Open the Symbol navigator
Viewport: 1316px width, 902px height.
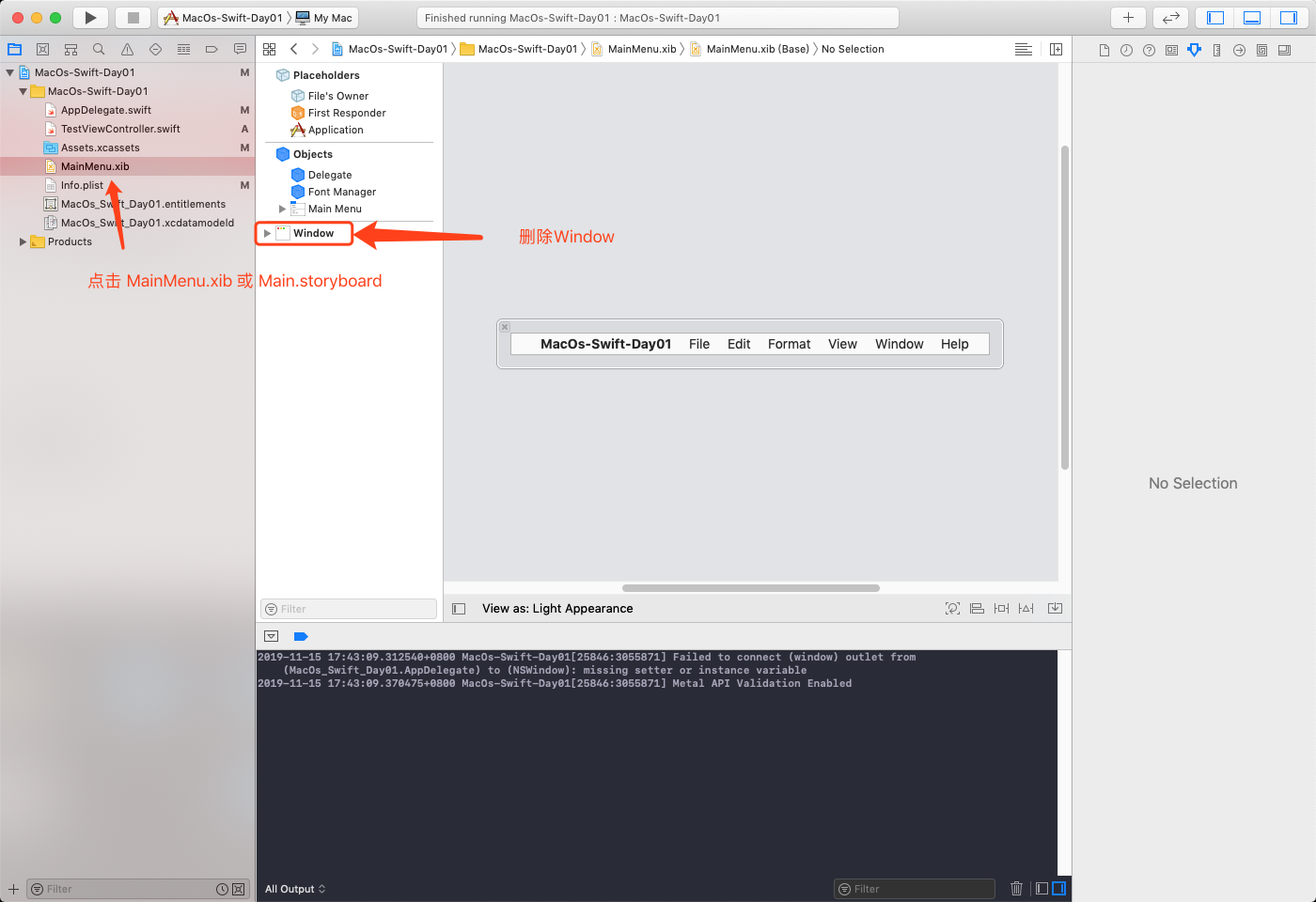[70, 50]
